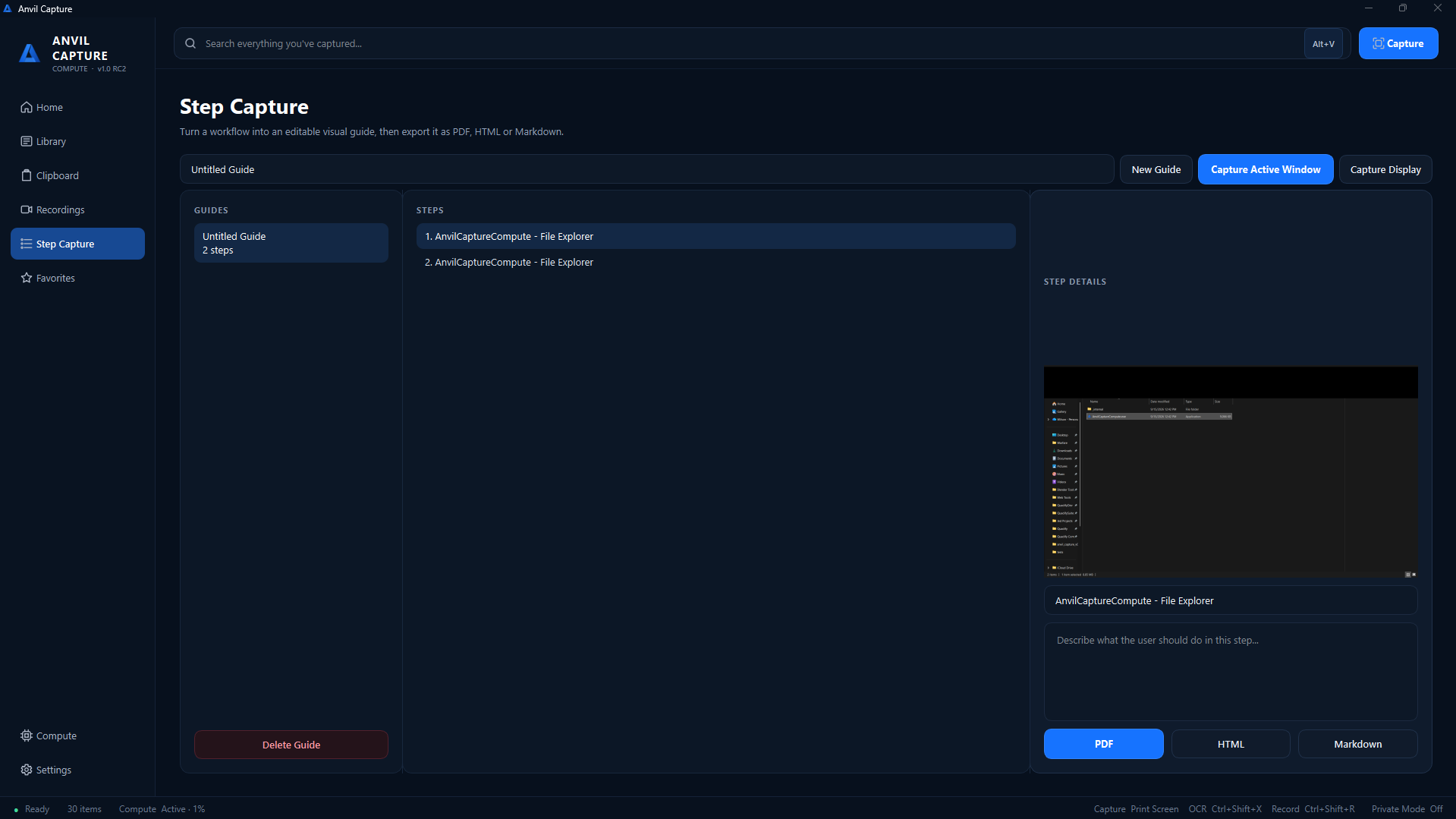
Task: Click the Untitled Guide name field
Action: (x=646, y=169)
